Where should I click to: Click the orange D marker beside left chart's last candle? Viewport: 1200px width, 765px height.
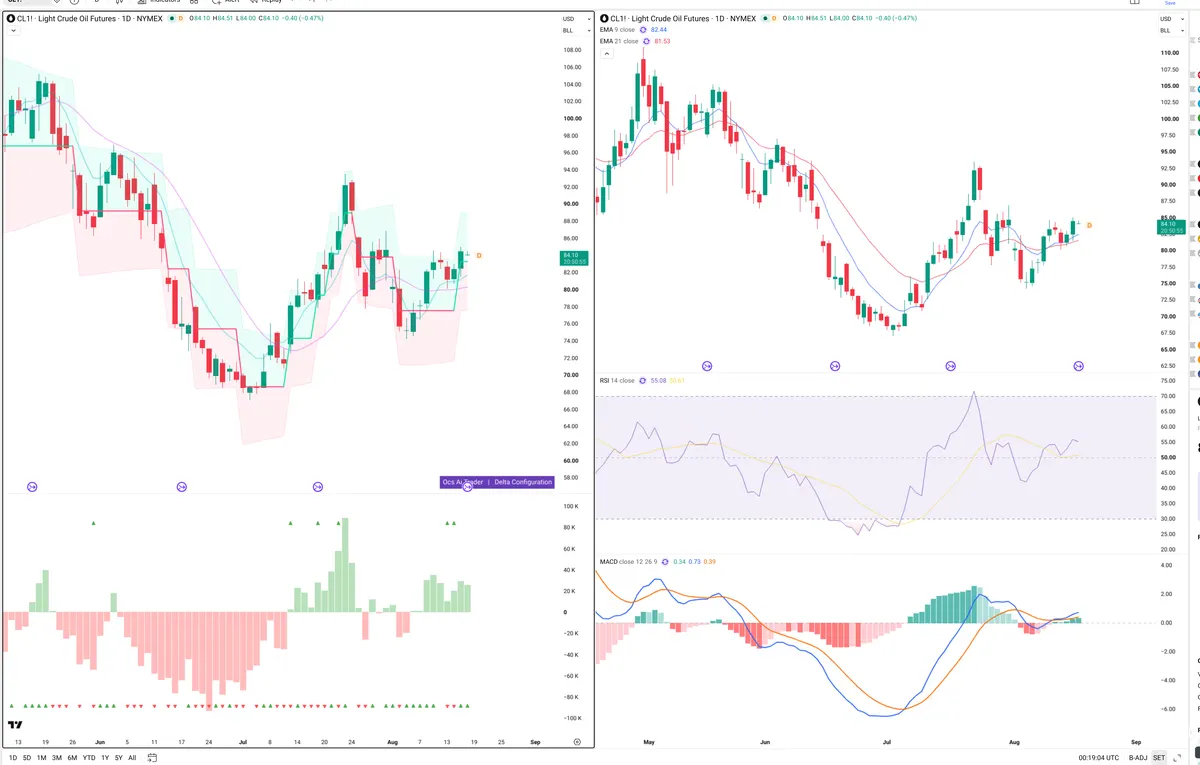tap(479, 256)
